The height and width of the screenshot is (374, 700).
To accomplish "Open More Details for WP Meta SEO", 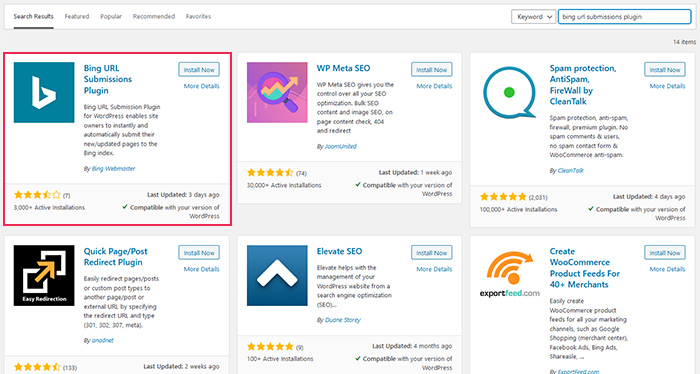I will click(x=434, y=86).
